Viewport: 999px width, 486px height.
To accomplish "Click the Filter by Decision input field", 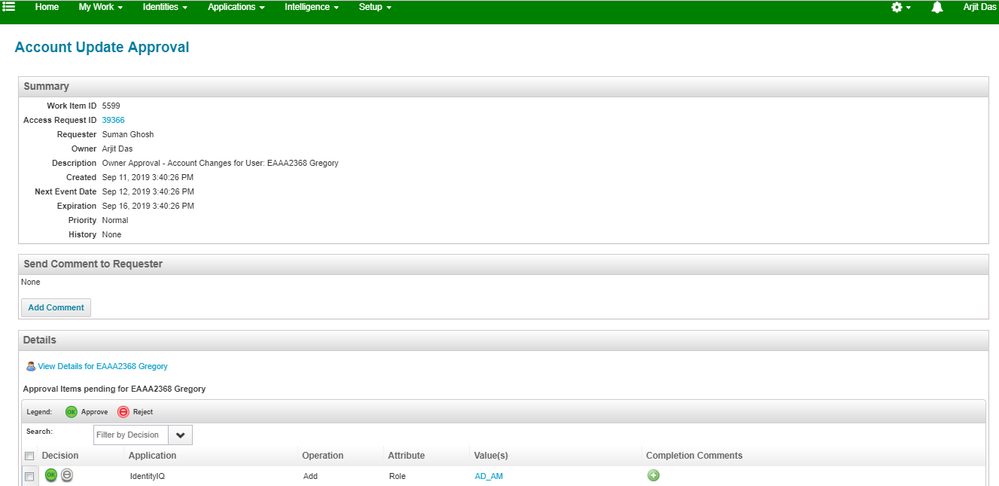I will tap(129, 435).
